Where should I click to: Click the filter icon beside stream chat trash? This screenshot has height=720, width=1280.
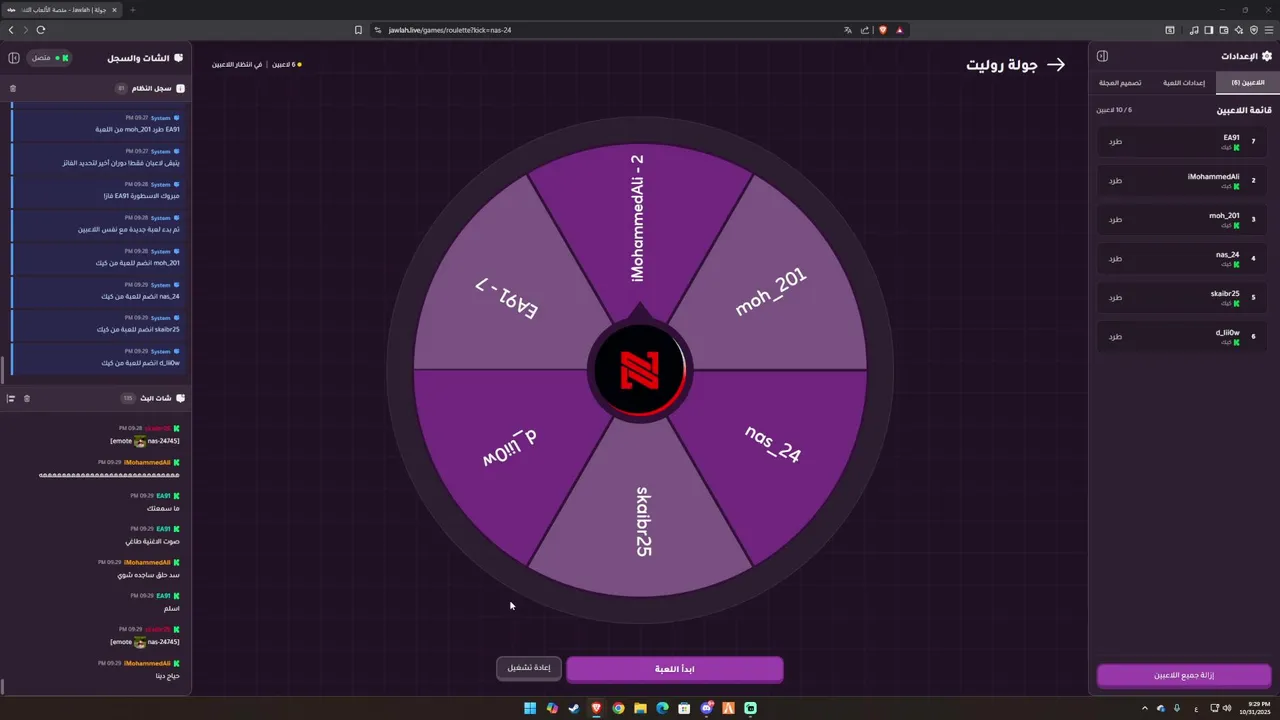point(11,398)
